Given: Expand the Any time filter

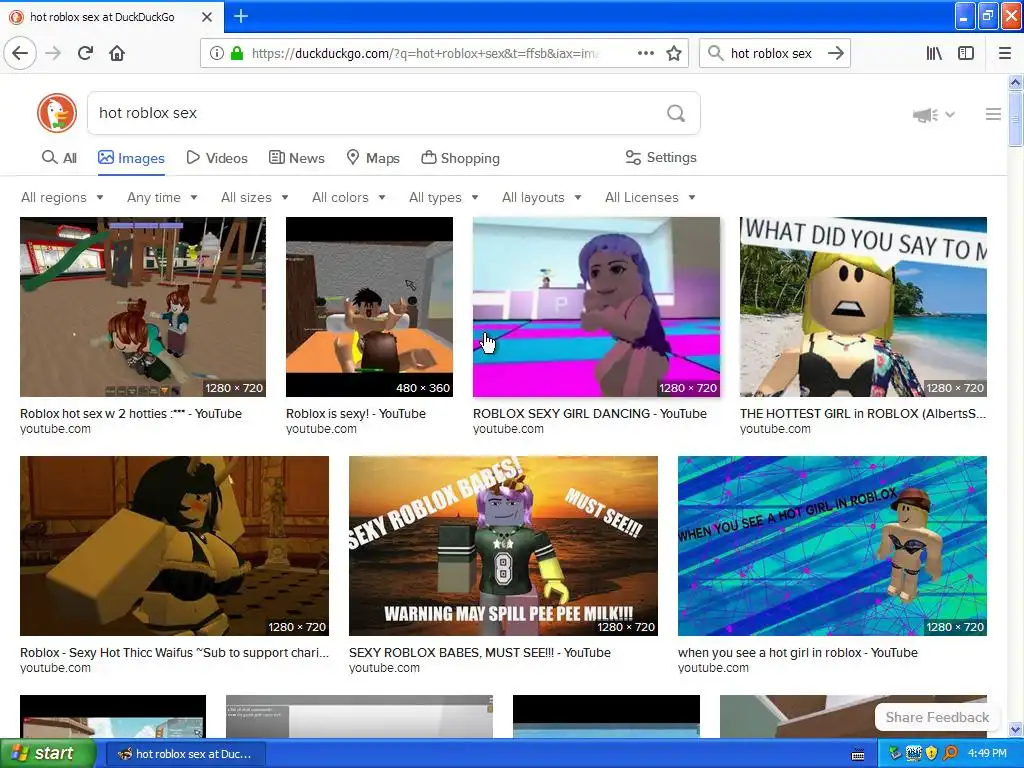Looking at the screenshot, I should [162, 197].
